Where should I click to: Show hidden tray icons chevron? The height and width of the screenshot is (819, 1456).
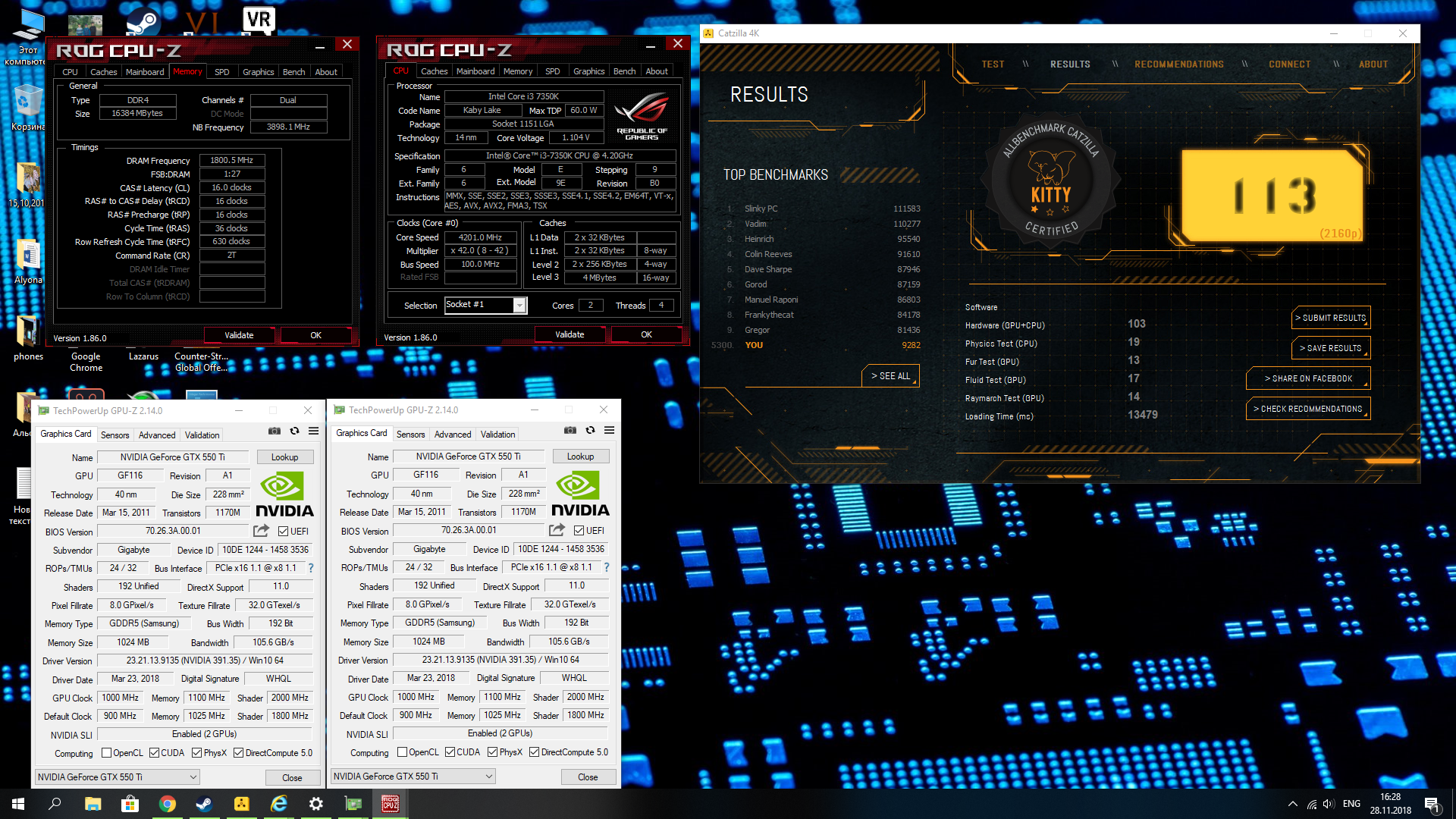pos(1292,804)
